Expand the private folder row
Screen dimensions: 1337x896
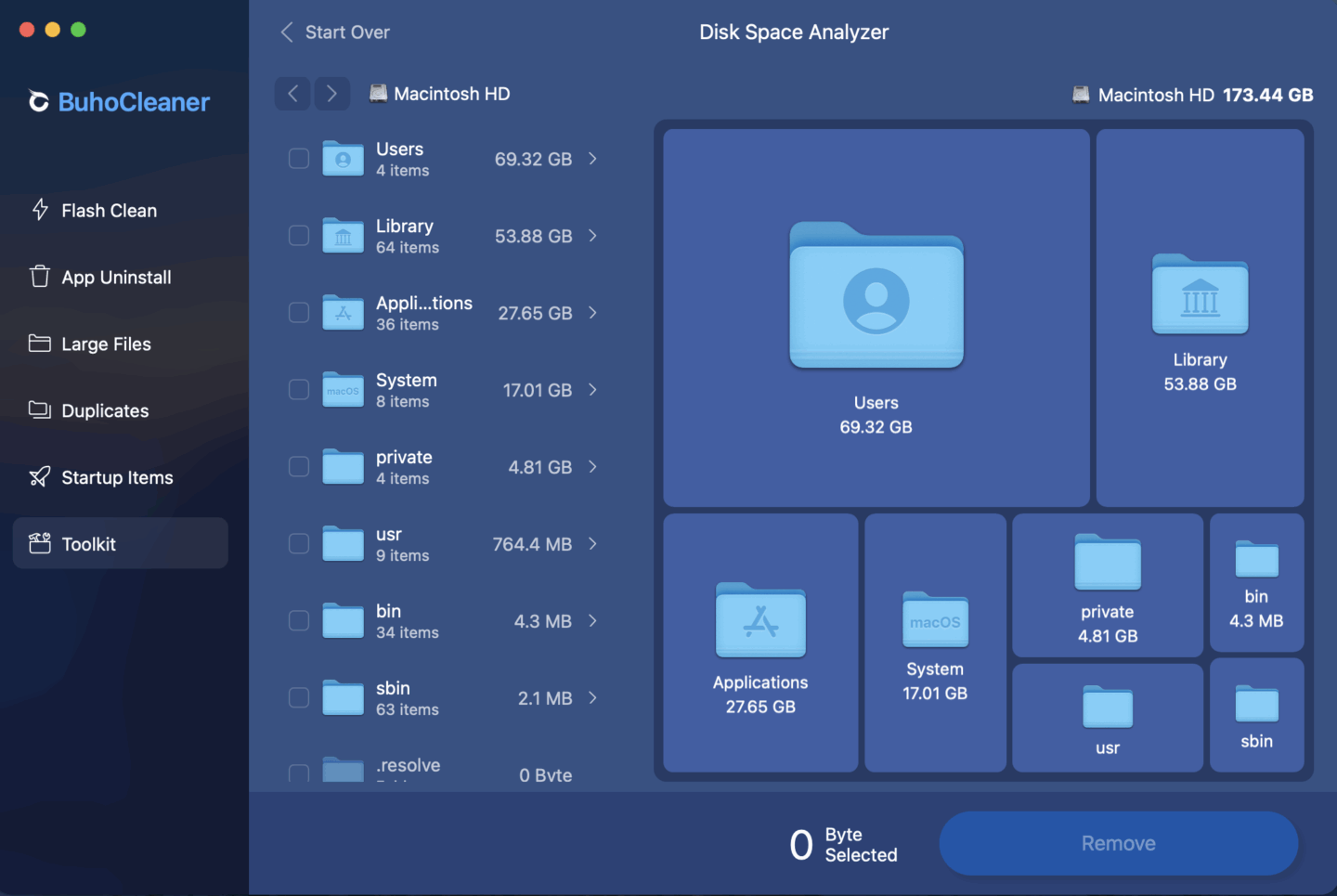(x=592, y=467)
